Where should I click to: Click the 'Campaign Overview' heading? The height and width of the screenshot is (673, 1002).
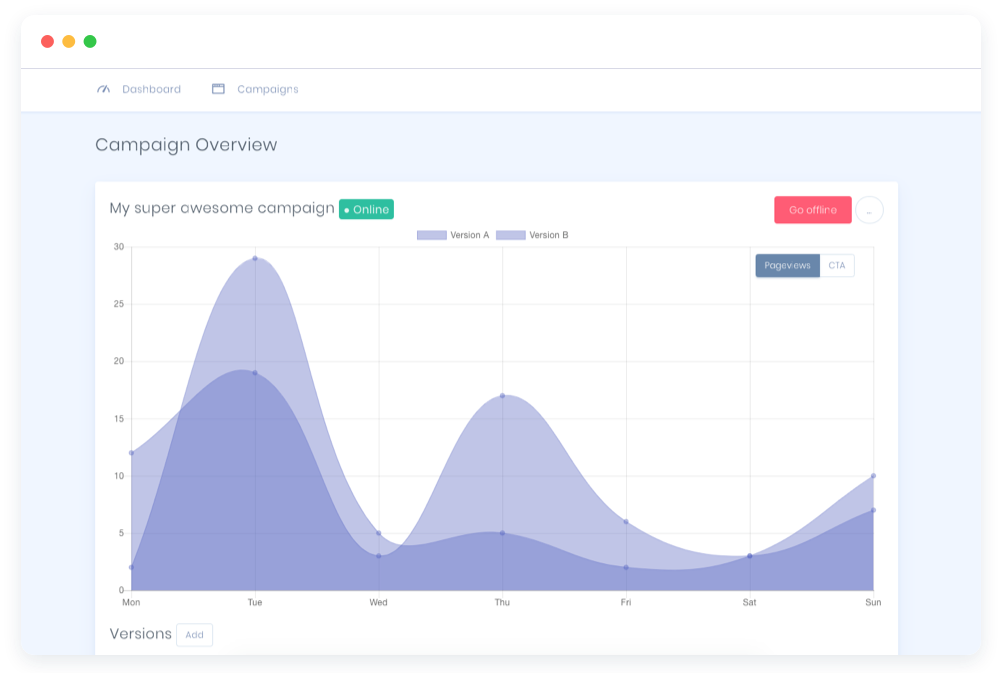(186, 145)
